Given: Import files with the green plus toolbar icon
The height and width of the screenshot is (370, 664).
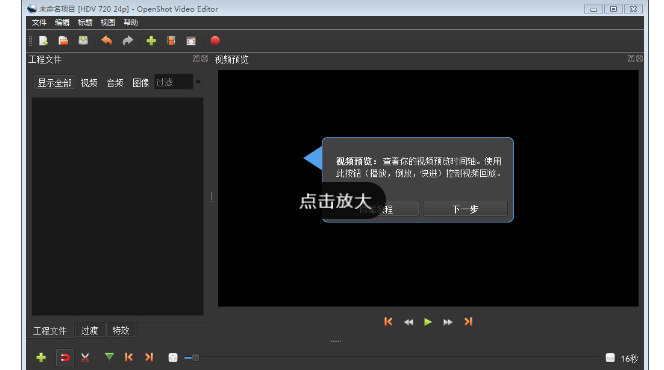Looking at the screenshot, I should pos(151,41).
